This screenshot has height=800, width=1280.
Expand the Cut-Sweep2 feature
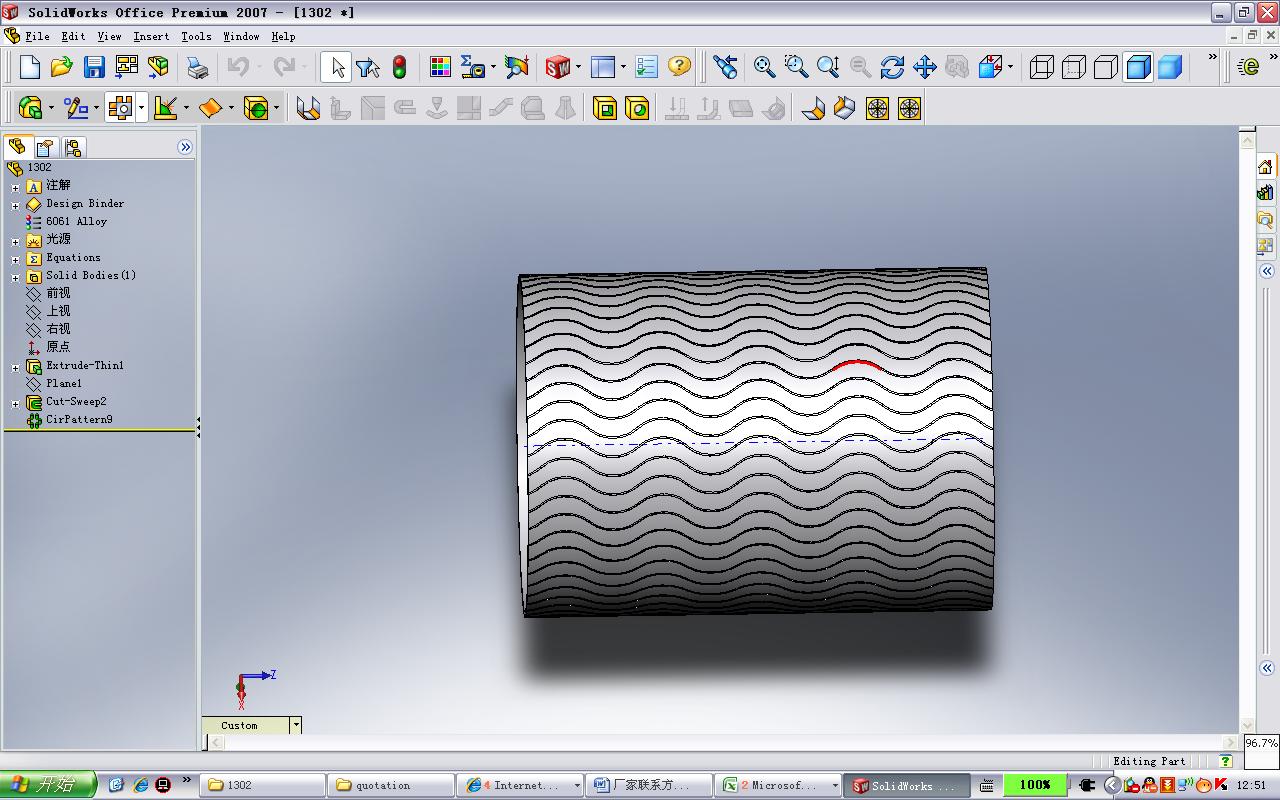[15, 403]
